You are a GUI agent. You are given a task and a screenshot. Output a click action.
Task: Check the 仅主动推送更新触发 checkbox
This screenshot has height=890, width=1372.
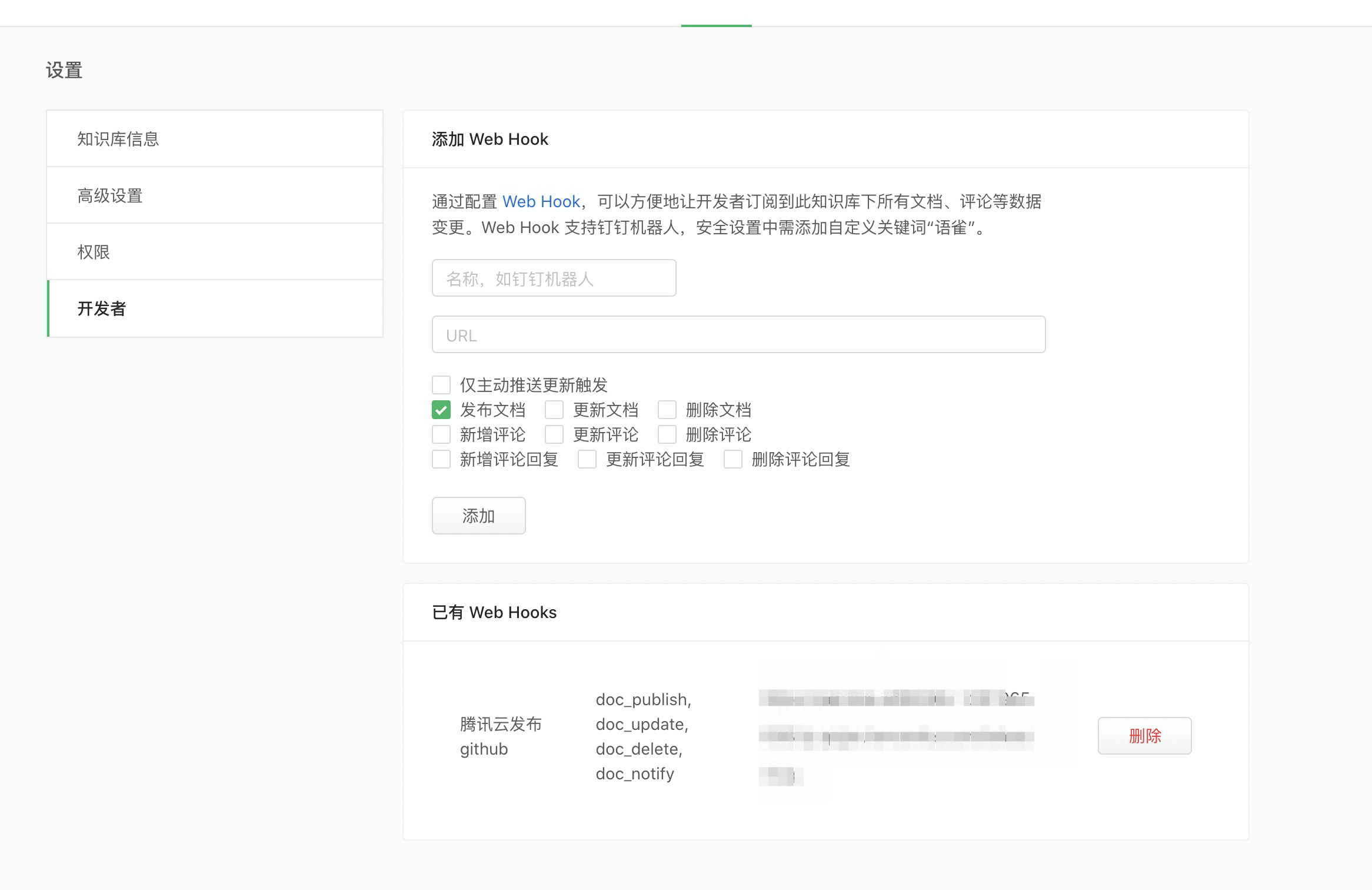[x=441, y=385]
